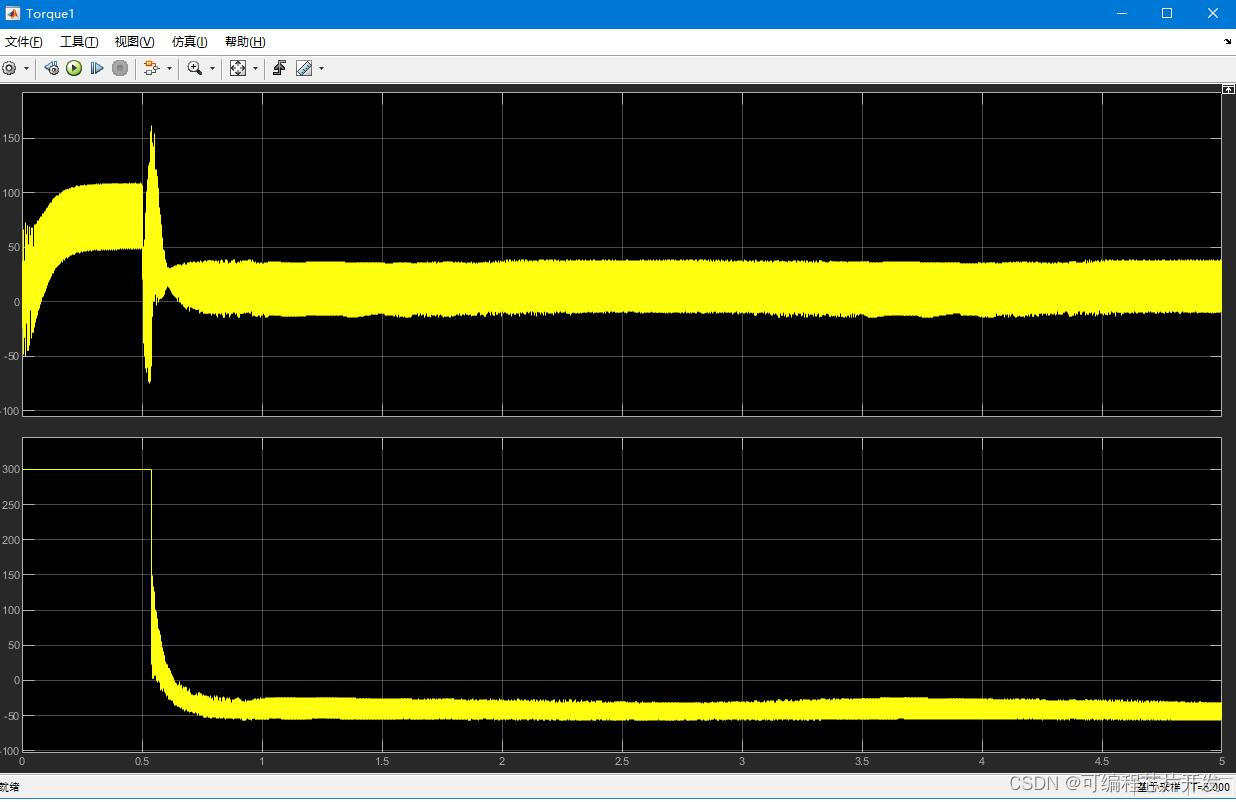Click the grayed stop simulation button
Viewport: 1236px width, 802px height.
click(120, 68)
